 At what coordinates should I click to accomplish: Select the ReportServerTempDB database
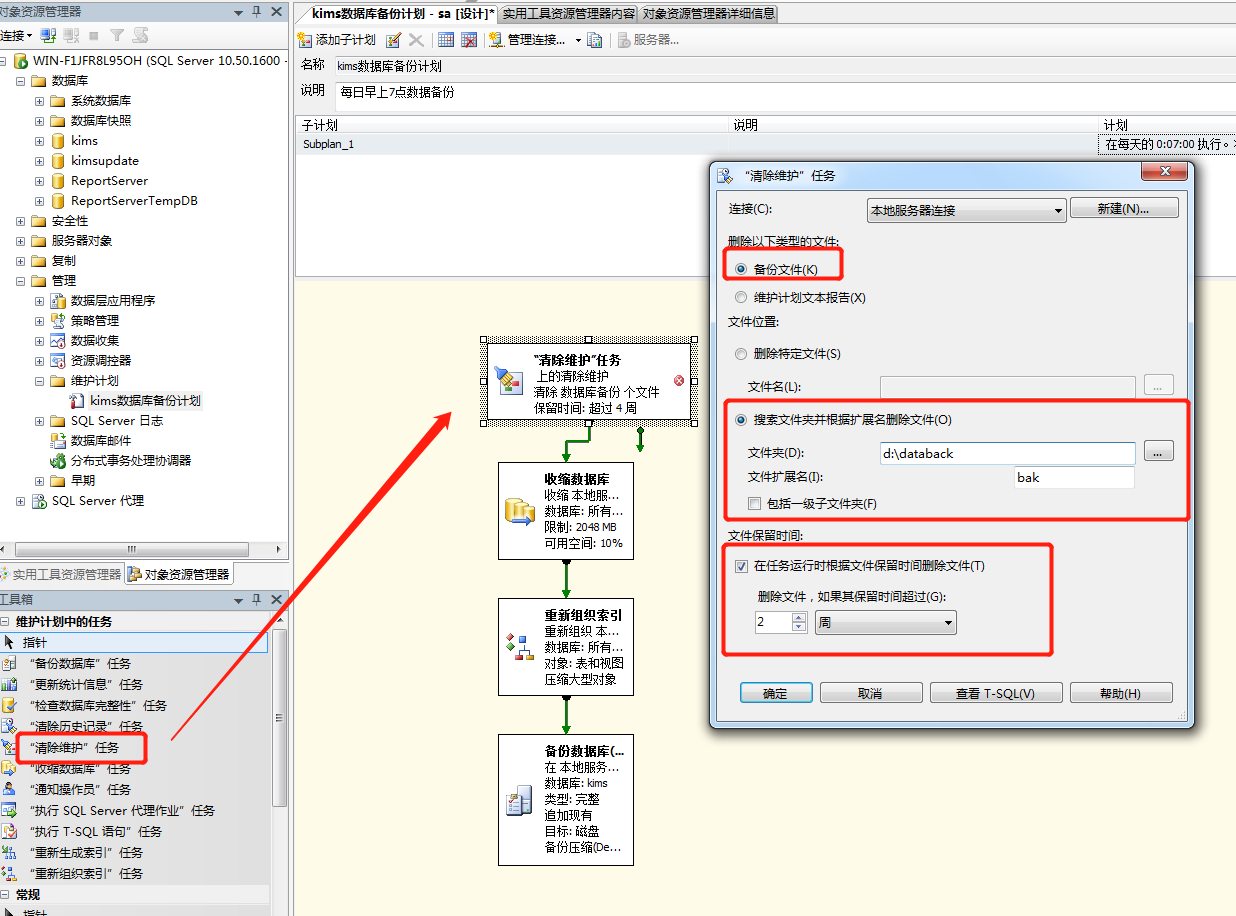tap(134, 200)
